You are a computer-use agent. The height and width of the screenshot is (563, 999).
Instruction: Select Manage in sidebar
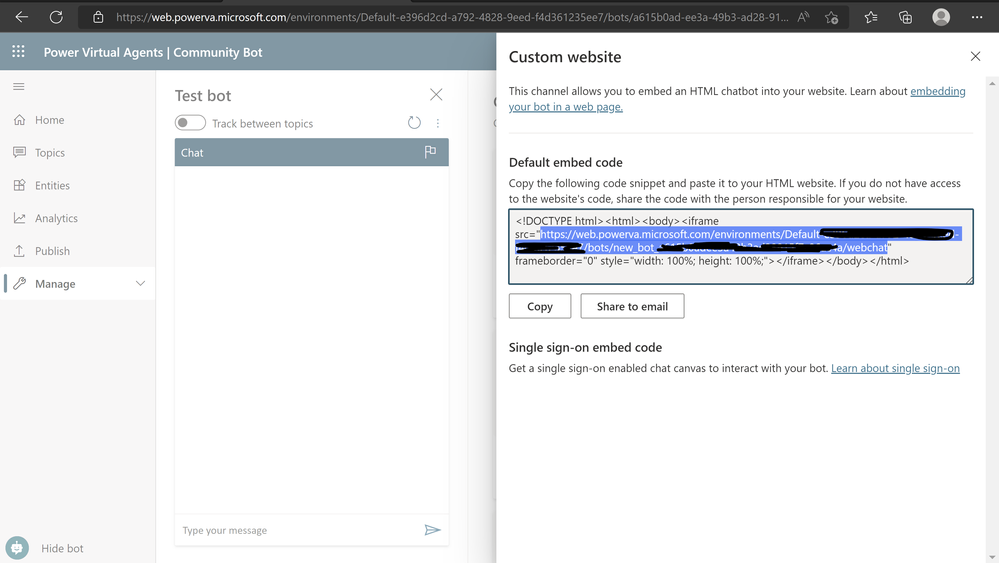click(x=78, y=283)
